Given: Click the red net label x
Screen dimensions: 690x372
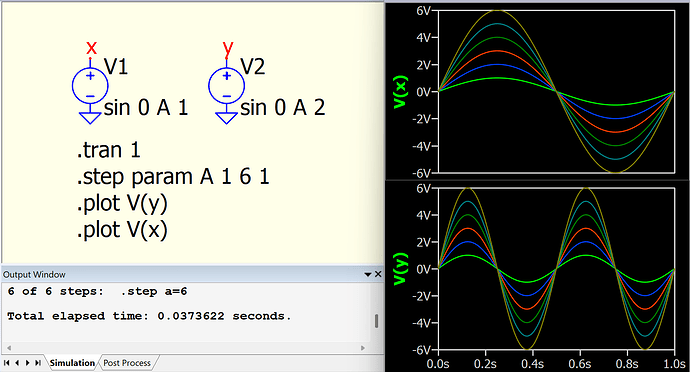Looking at the screenshot, I should pos(91,48).
